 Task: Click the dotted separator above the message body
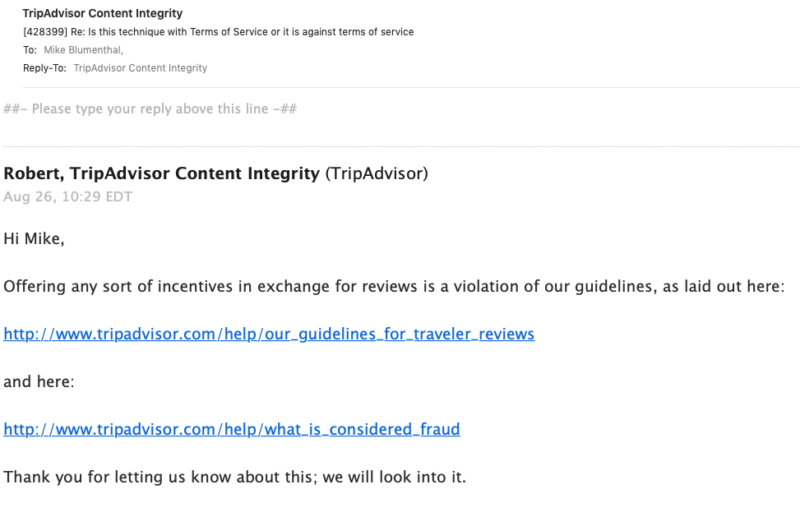click(402, 146)
